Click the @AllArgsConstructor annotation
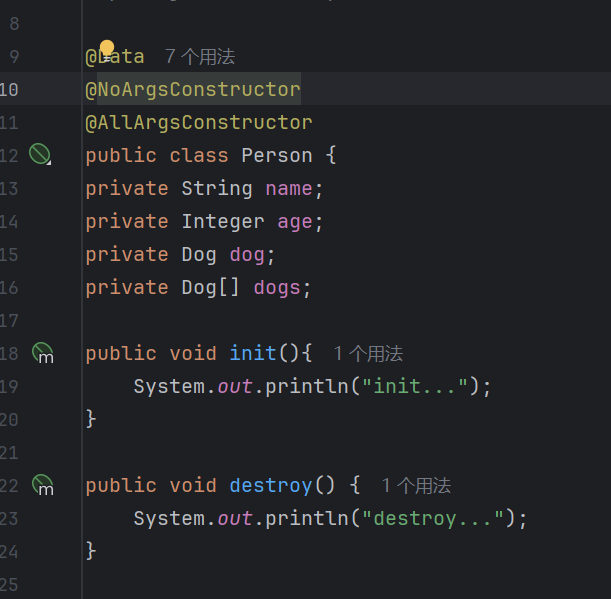This screenshot has width=611, height=599. pyautogui.click(x=198, y=122)
